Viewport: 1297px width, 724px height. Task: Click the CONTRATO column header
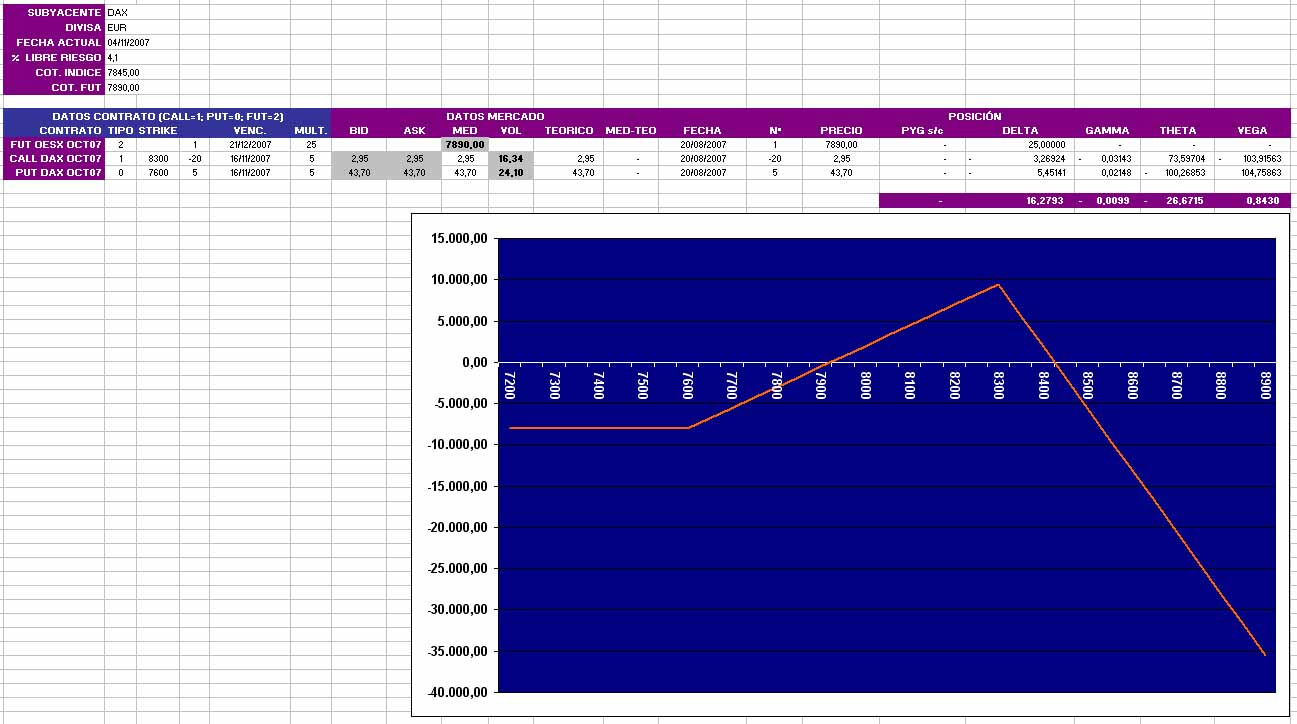pos(70,130)
